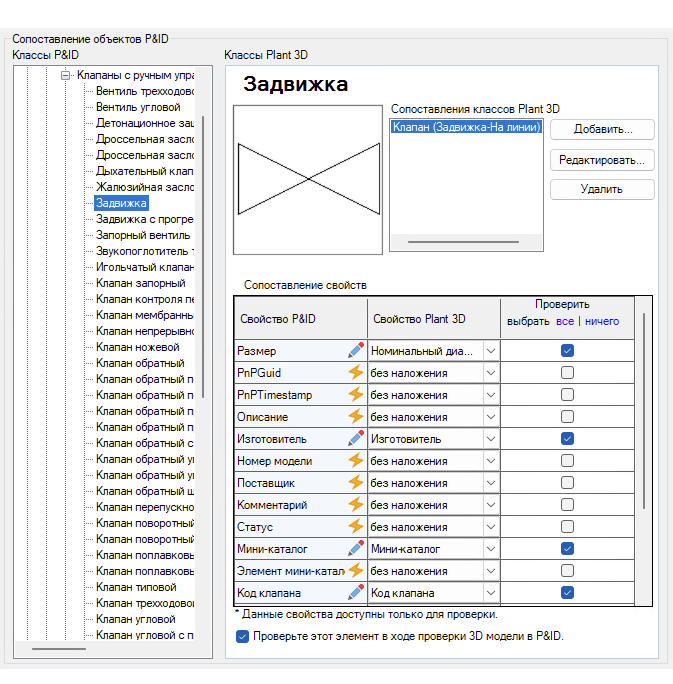Select Дыхательный клап tree item
The height and width of the screenshot is (684, 673).
coord(144,171)
